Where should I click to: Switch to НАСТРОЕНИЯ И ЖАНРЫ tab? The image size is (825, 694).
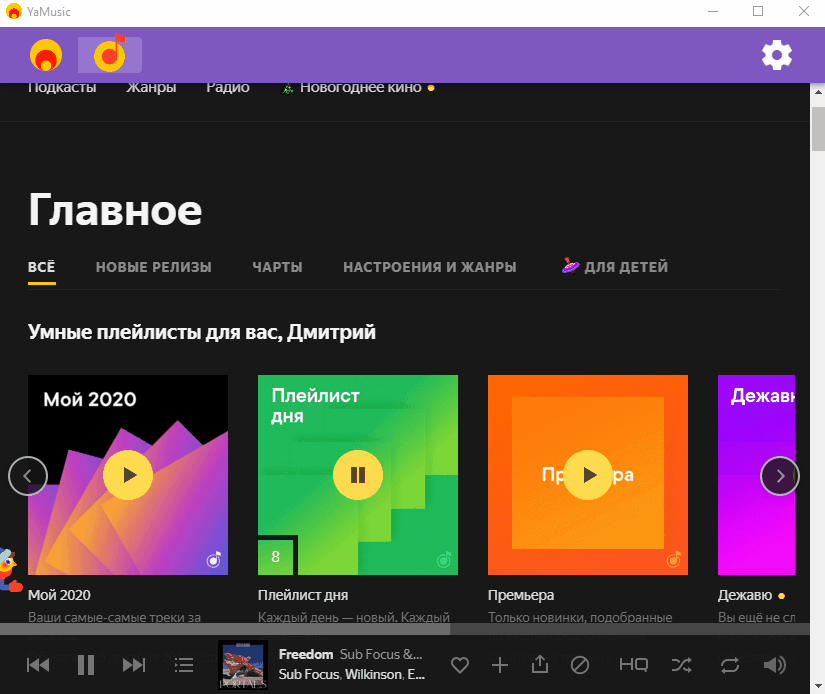(430, 267)
